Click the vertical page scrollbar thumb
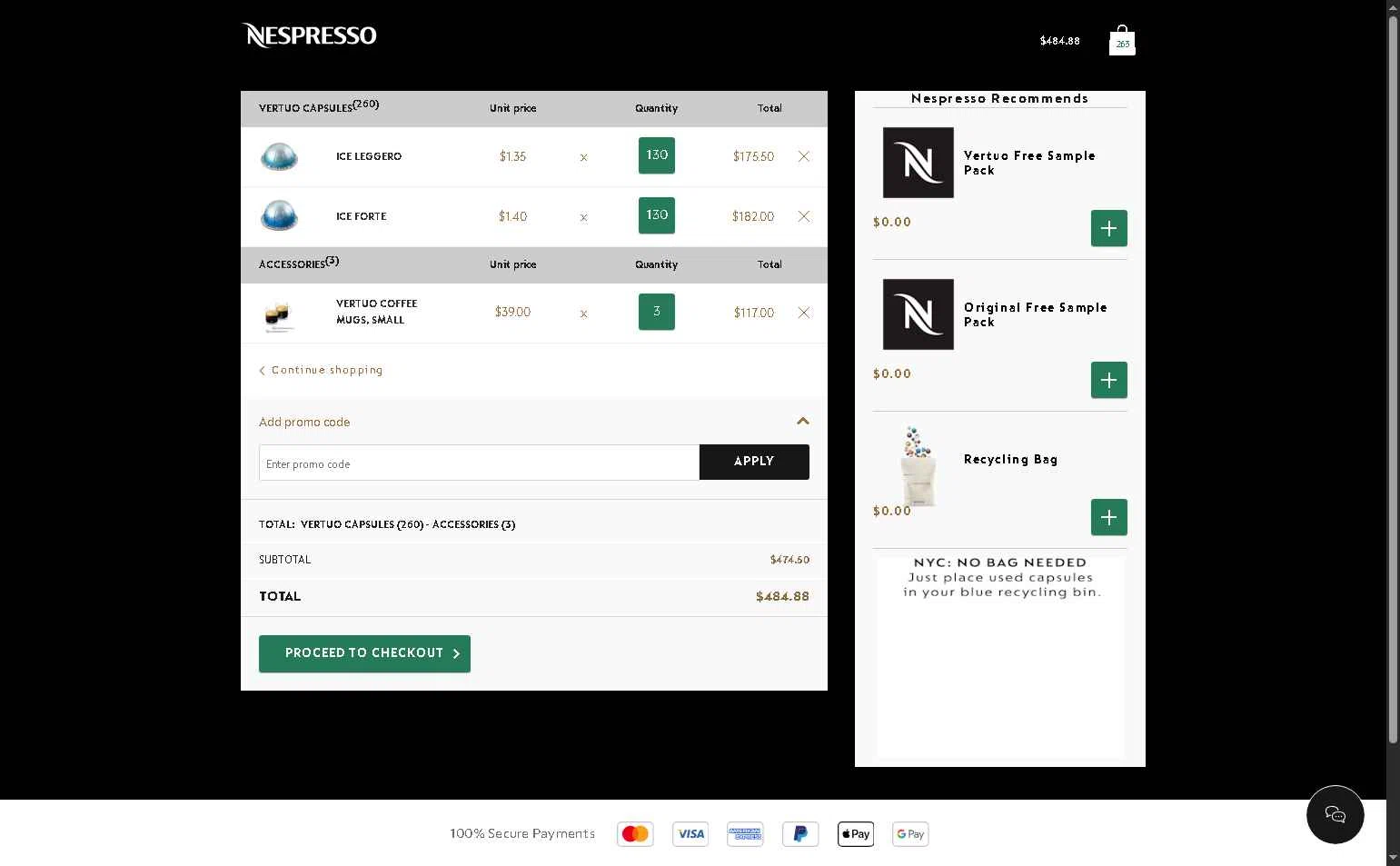The image size is (1400, 866). [x=1393, y=380]
